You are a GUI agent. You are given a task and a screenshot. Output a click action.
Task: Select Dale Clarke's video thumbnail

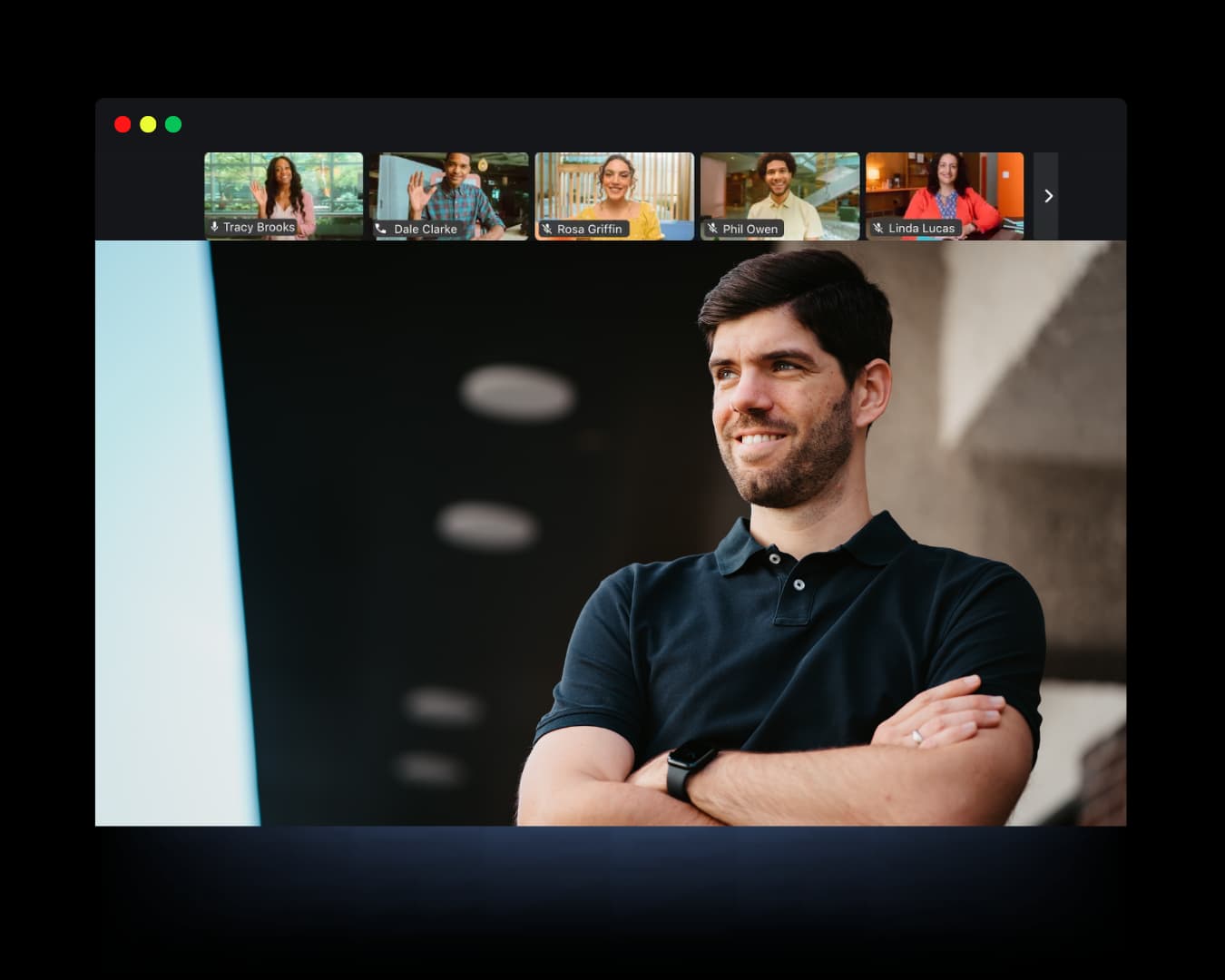pyautogui.click(x=449, y=188)
